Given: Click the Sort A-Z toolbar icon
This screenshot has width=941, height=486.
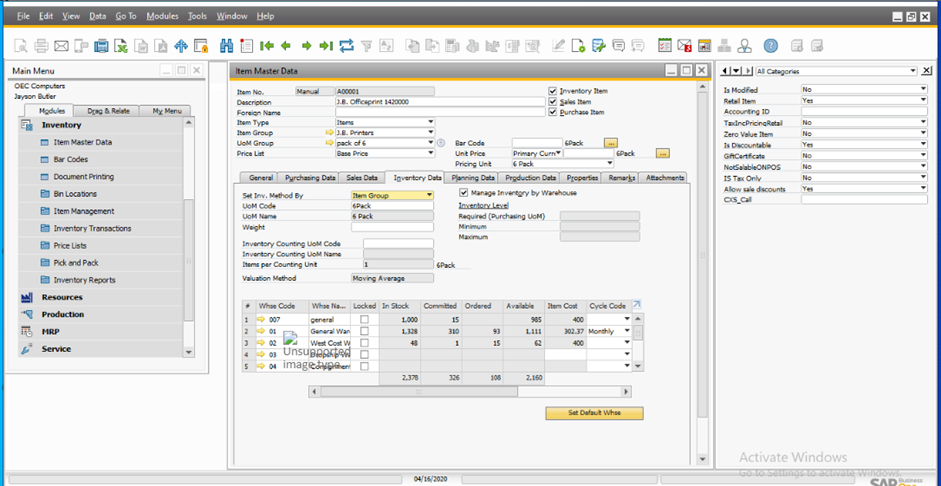Looking at the screenshot, I should (x=386, y=46).
